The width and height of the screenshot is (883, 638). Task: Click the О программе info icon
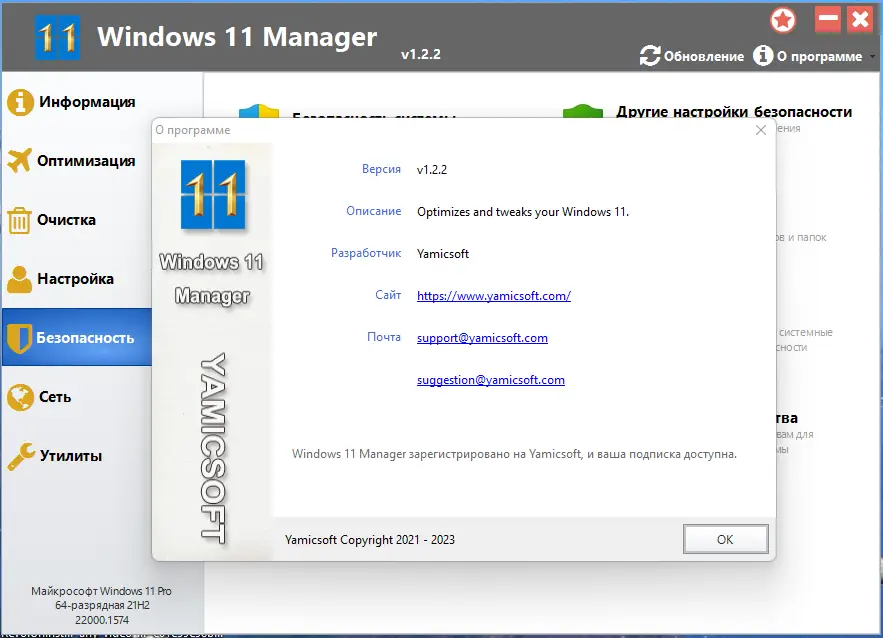pos(763,56)
